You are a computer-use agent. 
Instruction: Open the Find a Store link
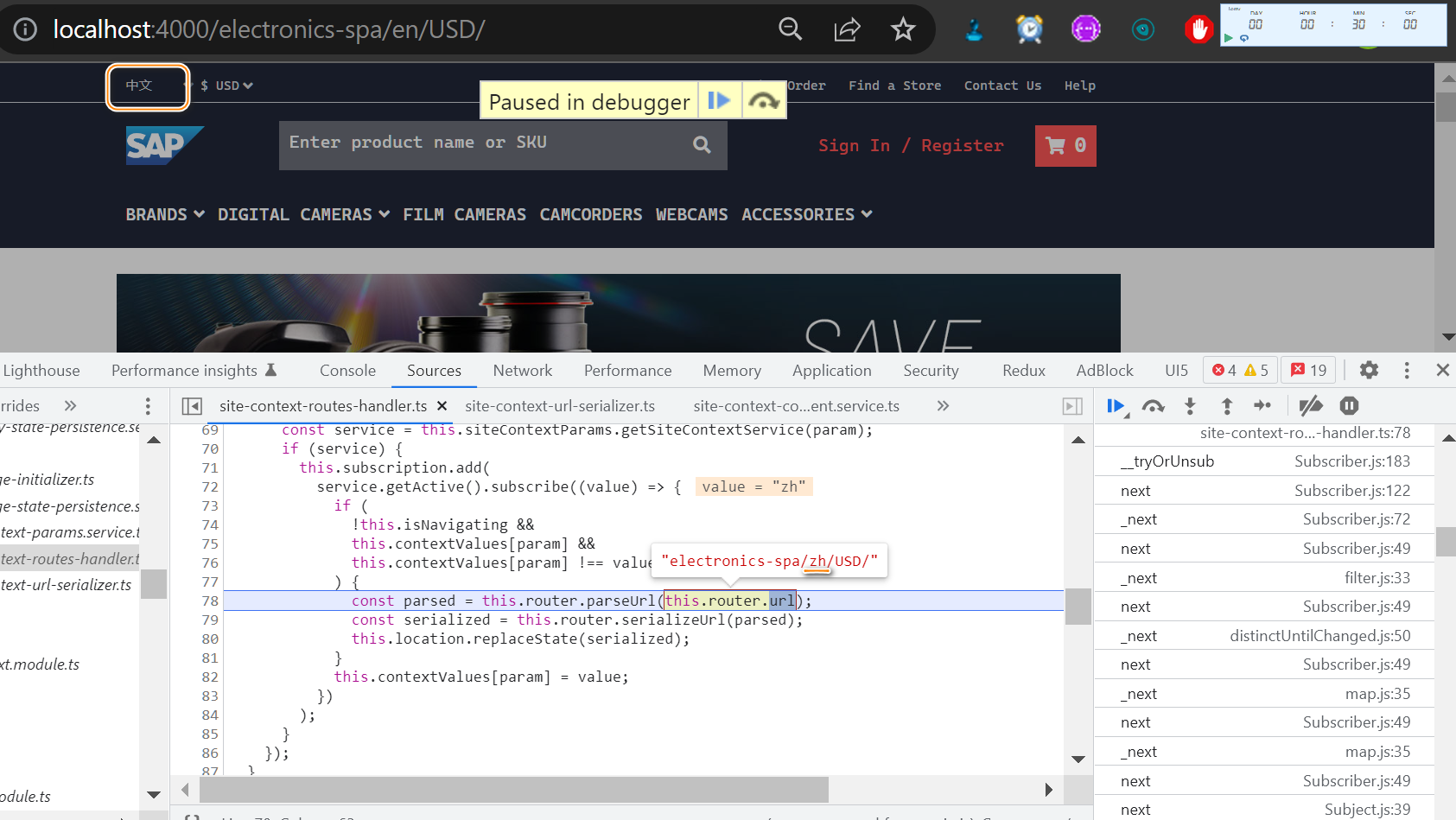point(894,86)
